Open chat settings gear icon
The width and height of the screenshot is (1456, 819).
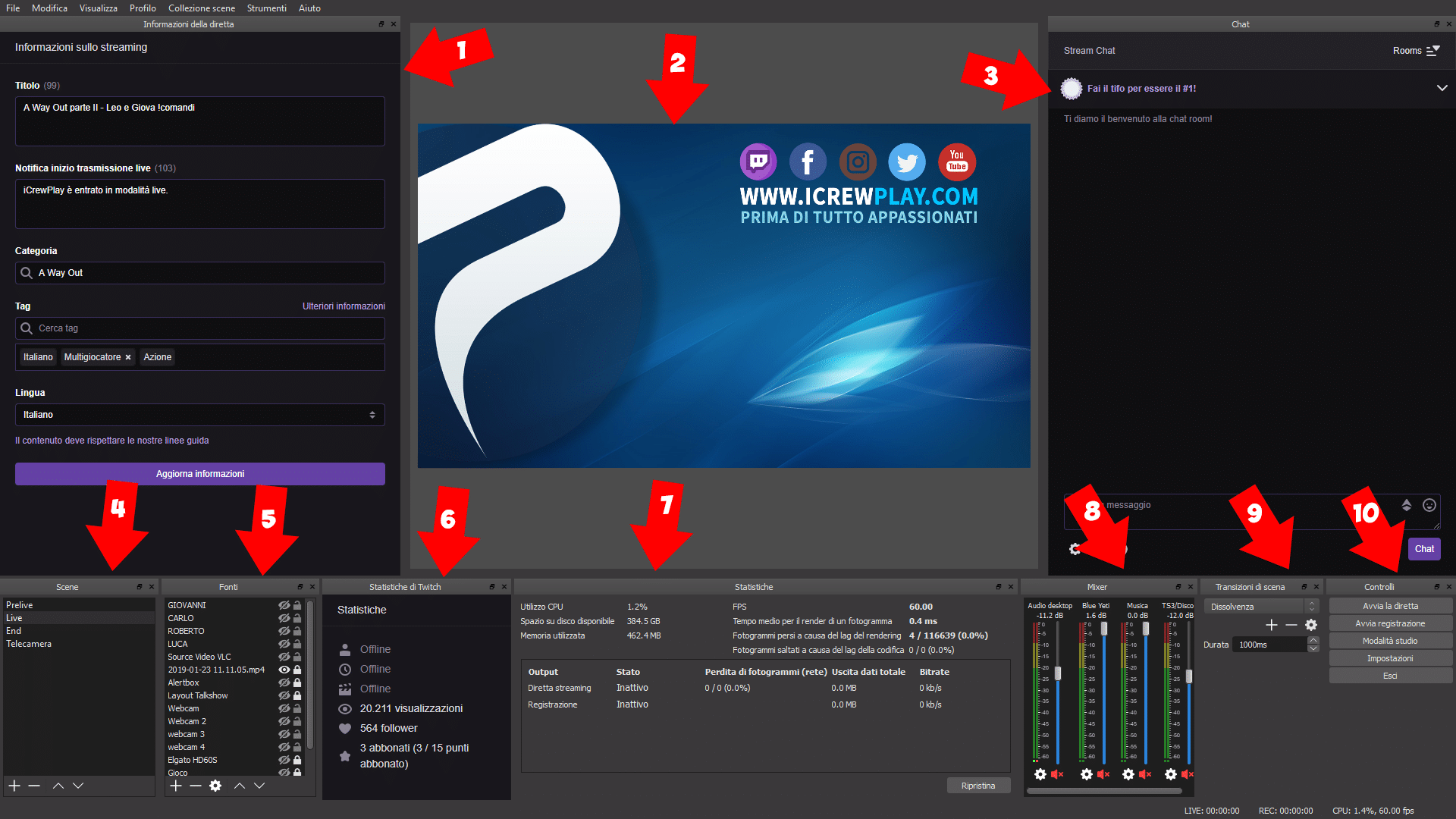tap(1075, 549)
